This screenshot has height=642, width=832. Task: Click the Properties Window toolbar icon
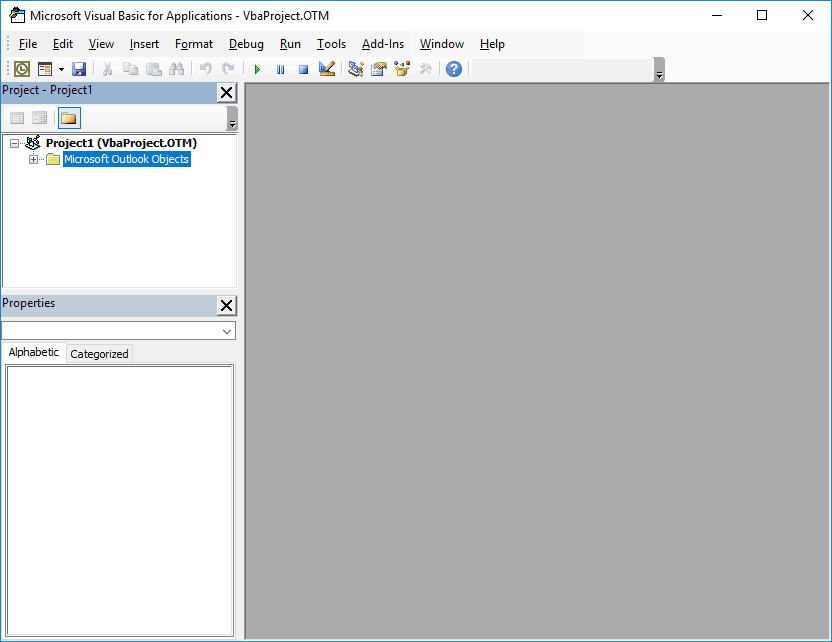(379, 69)
